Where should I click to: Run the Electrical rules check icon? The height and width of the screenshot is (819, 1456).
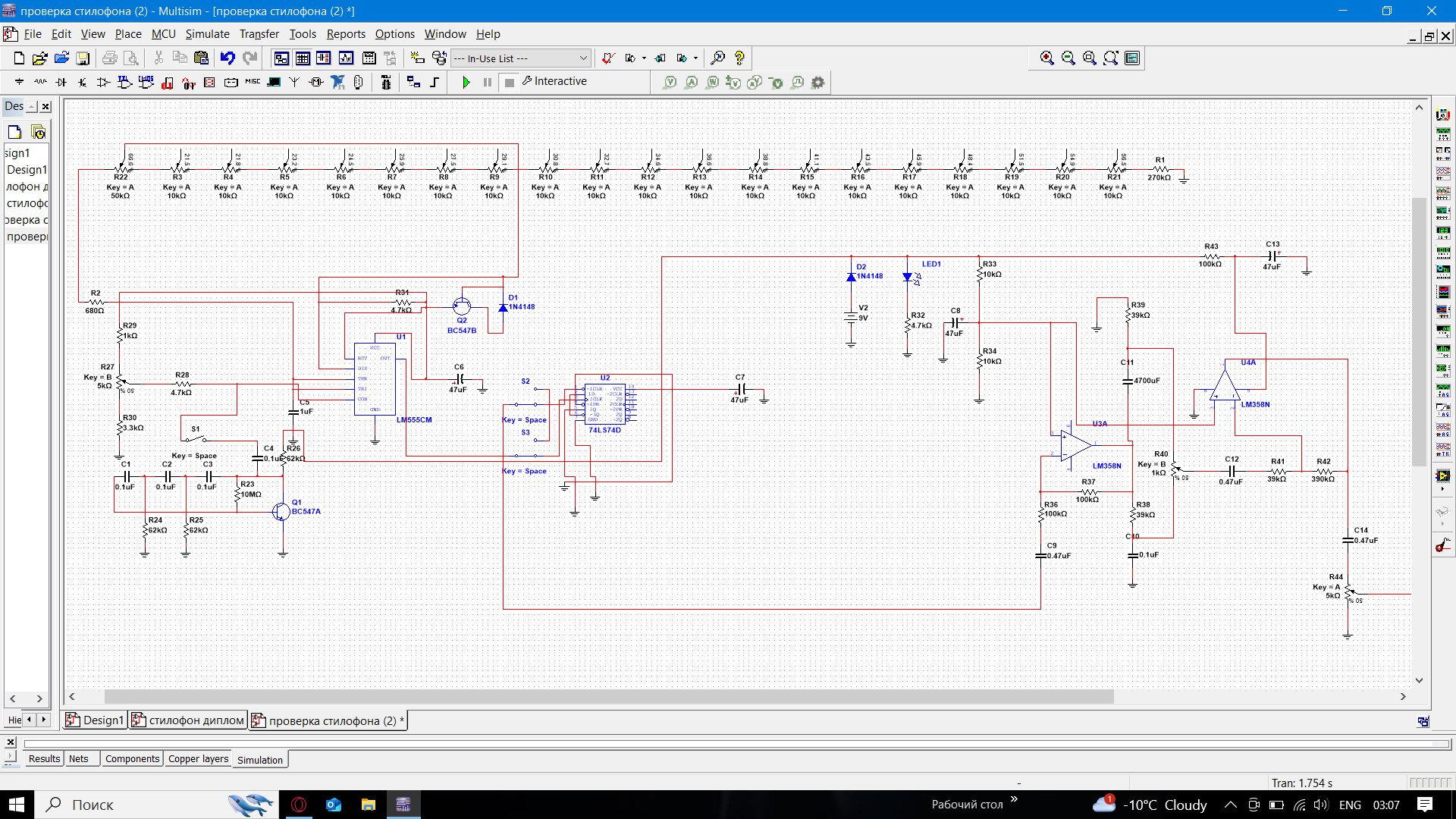click(x=608, y=58)
